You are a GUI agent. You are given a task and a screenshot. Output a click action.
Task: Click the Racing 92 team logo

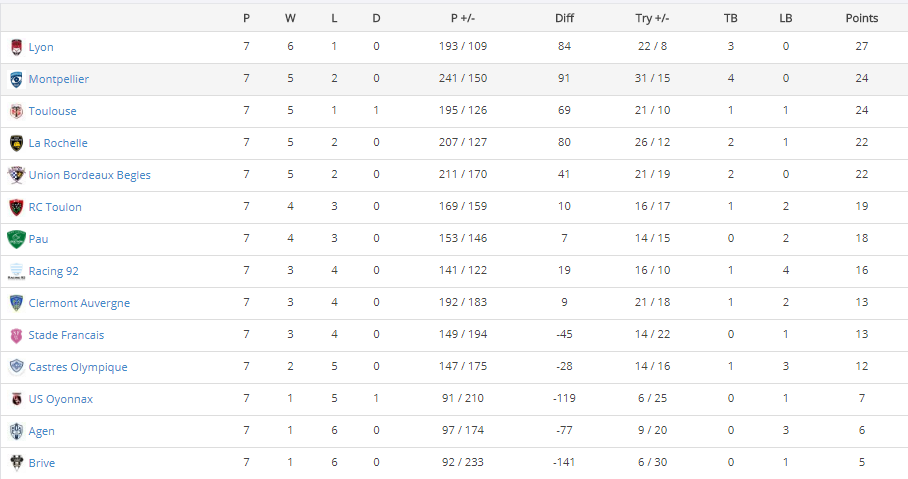tap(16, 271)
